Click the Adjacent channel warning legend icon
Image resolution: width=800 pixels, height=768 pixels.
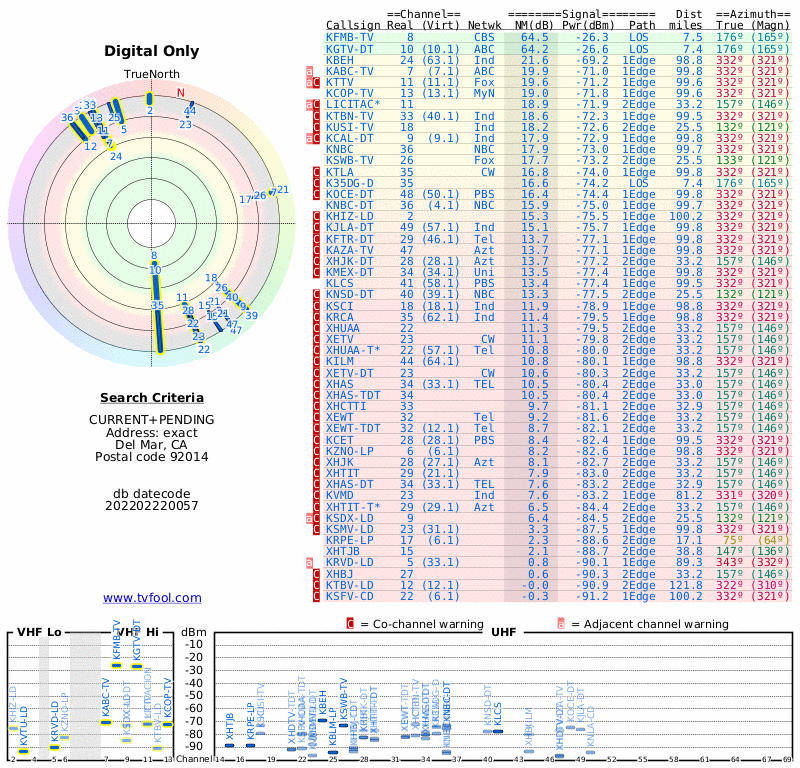tap(561, 624)
